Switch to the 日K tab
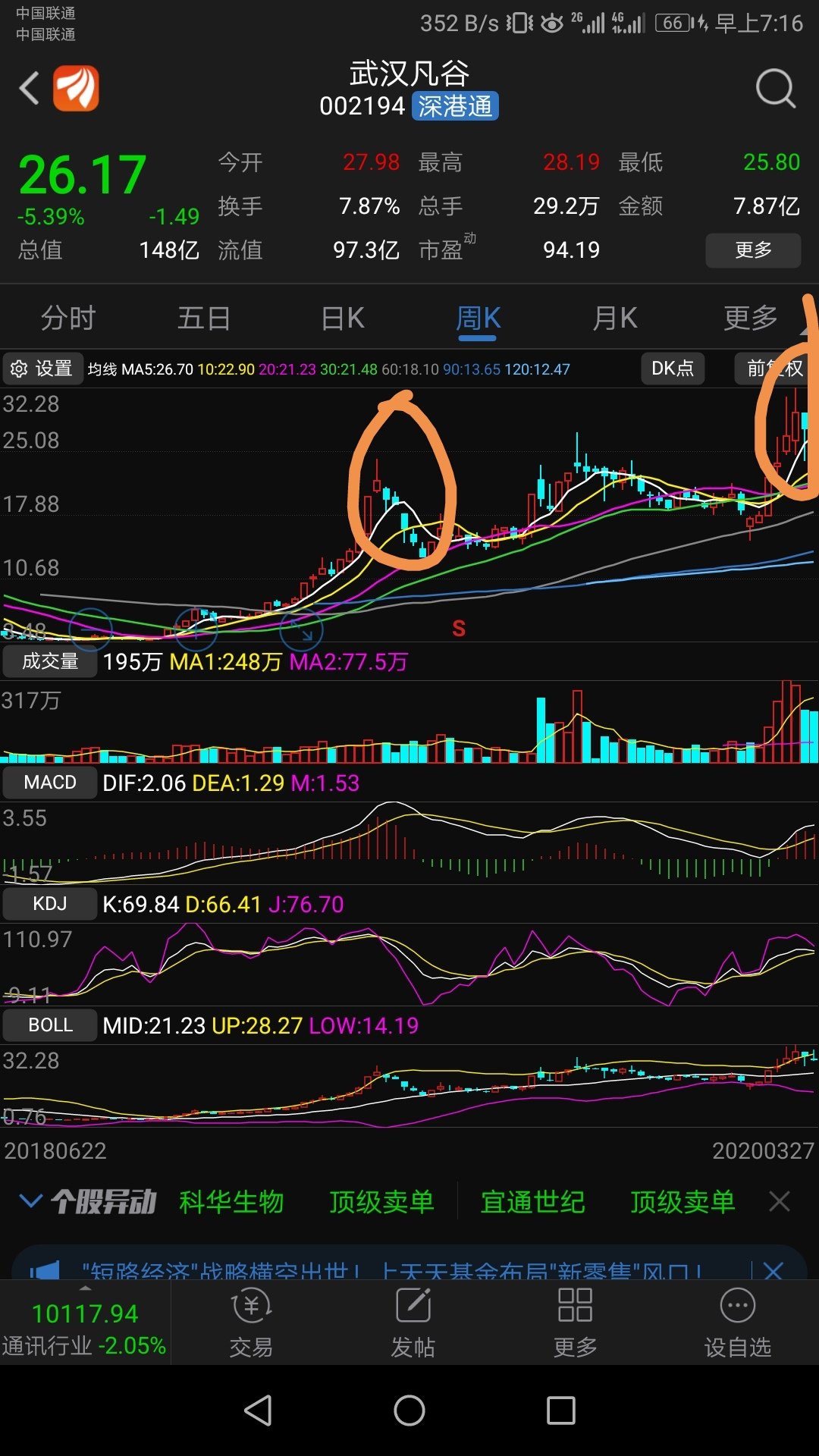Image resolution: width=819 pixels, height=1456 pixels. [x=343, y=318]
